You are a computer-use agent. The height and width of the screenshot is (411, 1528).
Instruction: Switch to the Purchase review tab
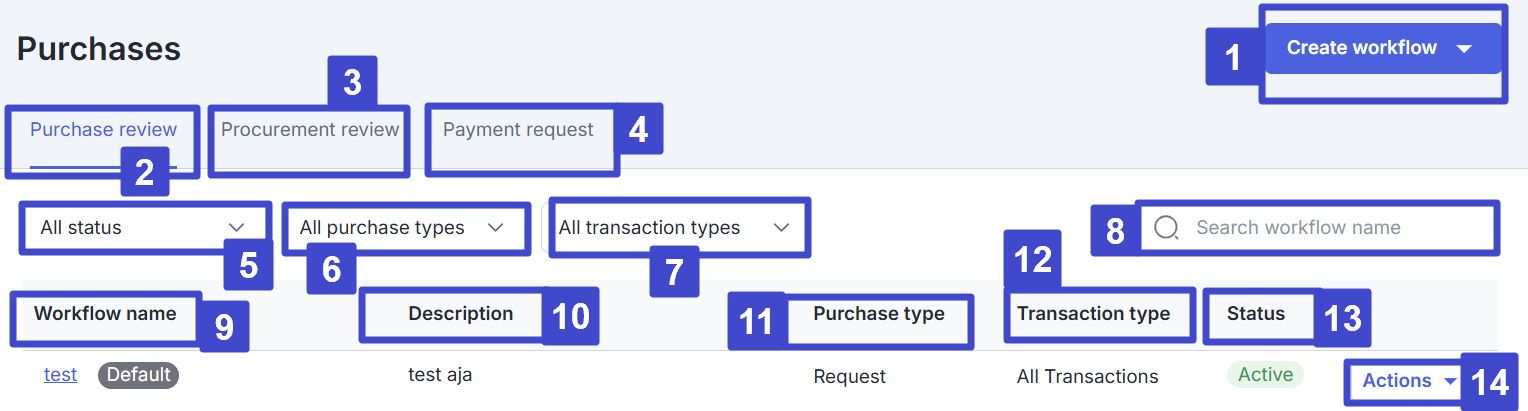coord(103,130)
